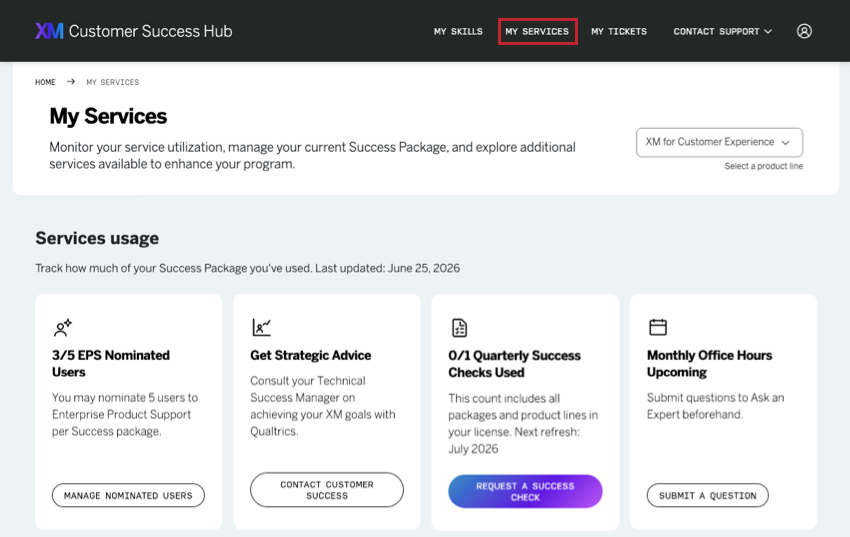
Task: Click the 'Next refresh: July 2026' text
Action: click(x=513, y=441)
